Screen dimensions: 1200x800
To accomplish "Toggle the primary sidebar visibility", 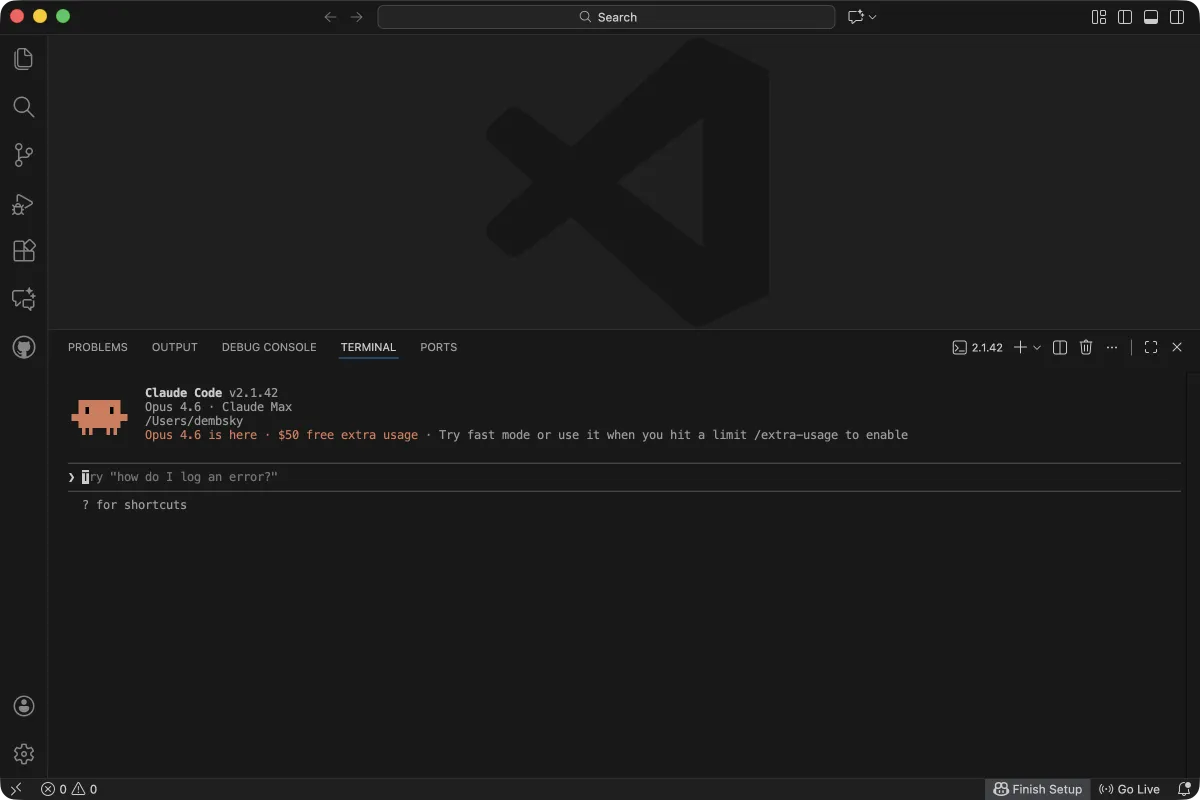I will (x=1125, y=17).
